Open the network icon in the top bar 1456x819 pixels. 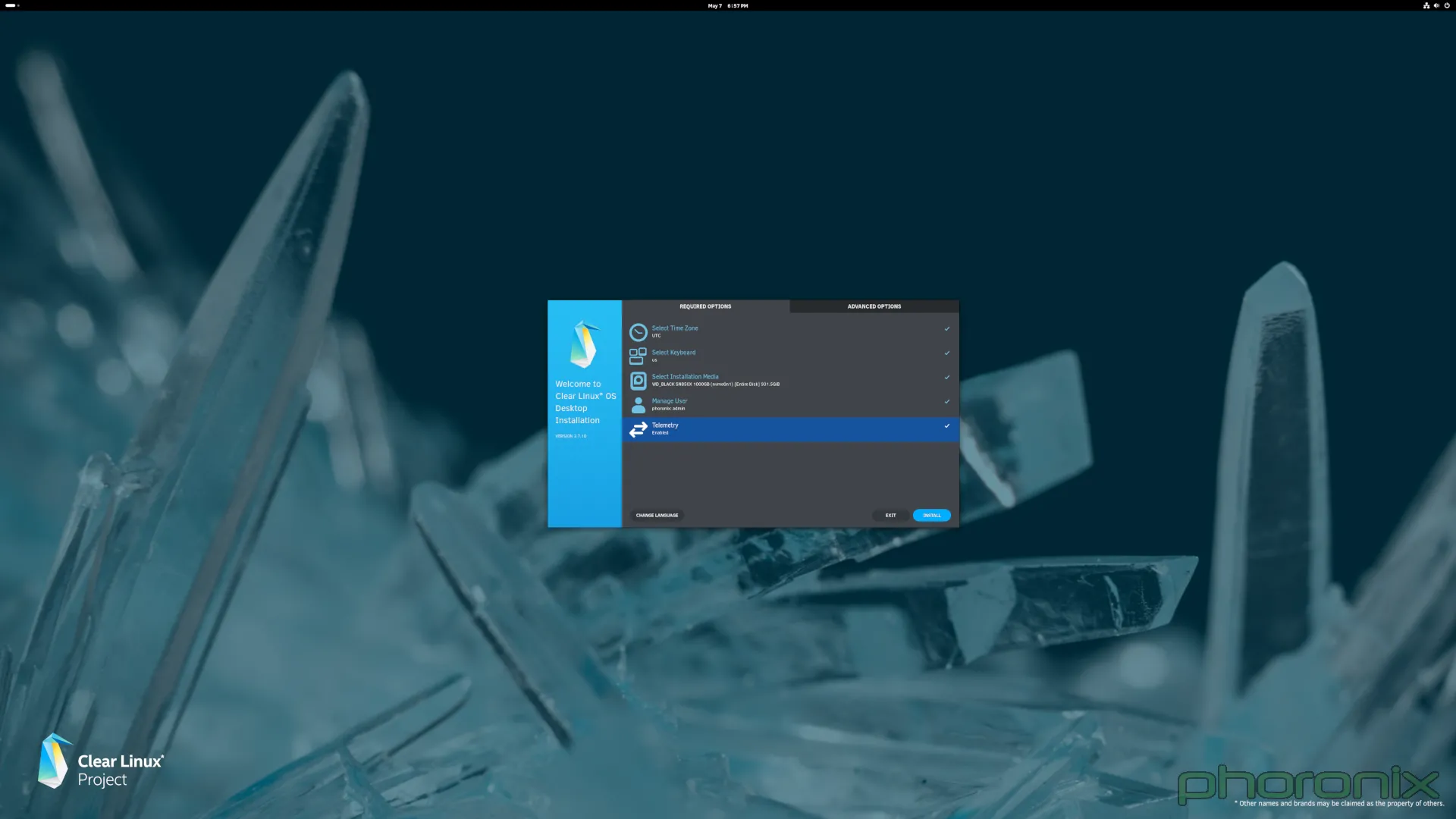coord(1426,5)
